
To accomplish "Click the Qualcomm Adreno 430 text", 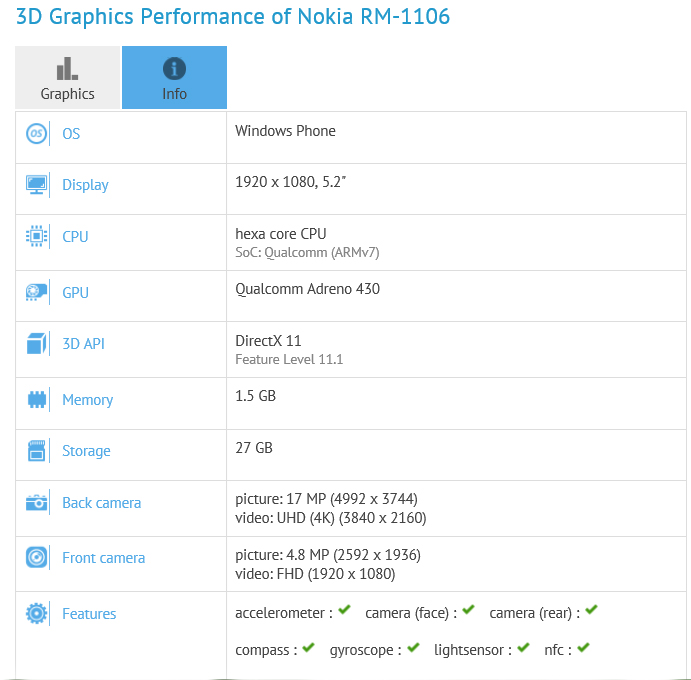I will 307,289.
